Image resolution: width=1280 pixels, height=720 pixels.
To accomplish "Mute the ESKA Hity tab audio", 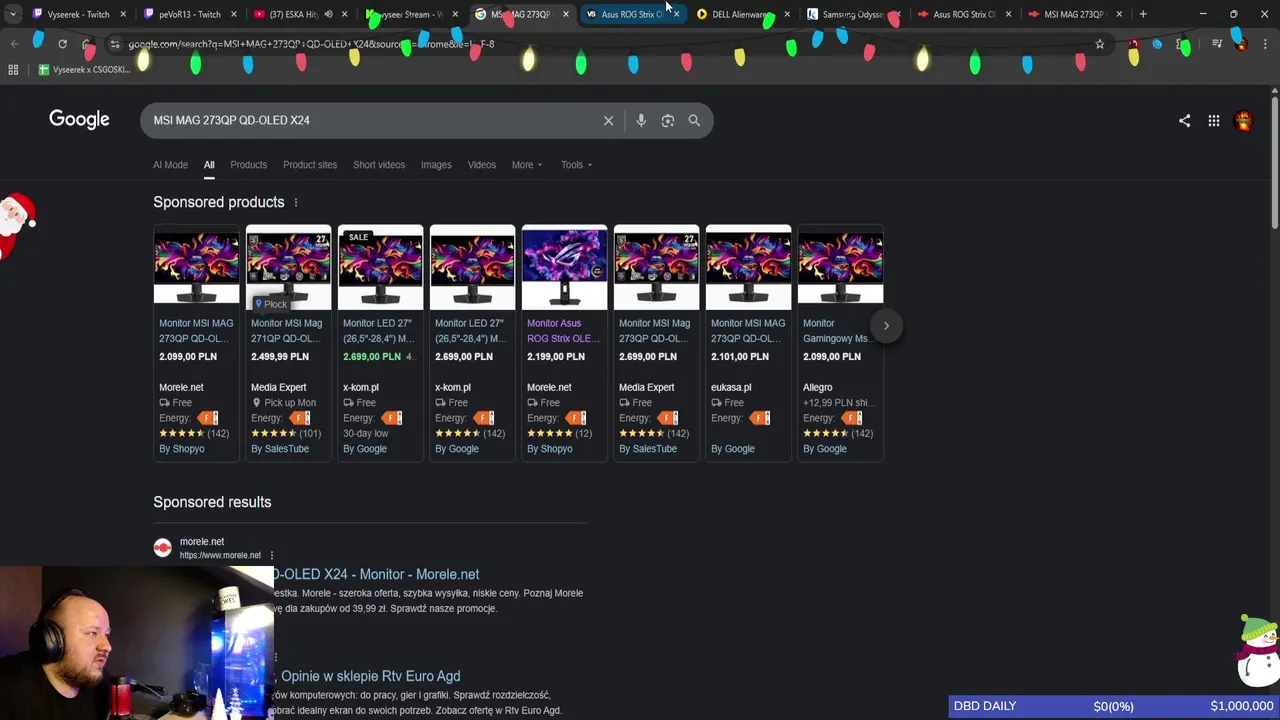I will pyautogui.click(x=328, y=14).
